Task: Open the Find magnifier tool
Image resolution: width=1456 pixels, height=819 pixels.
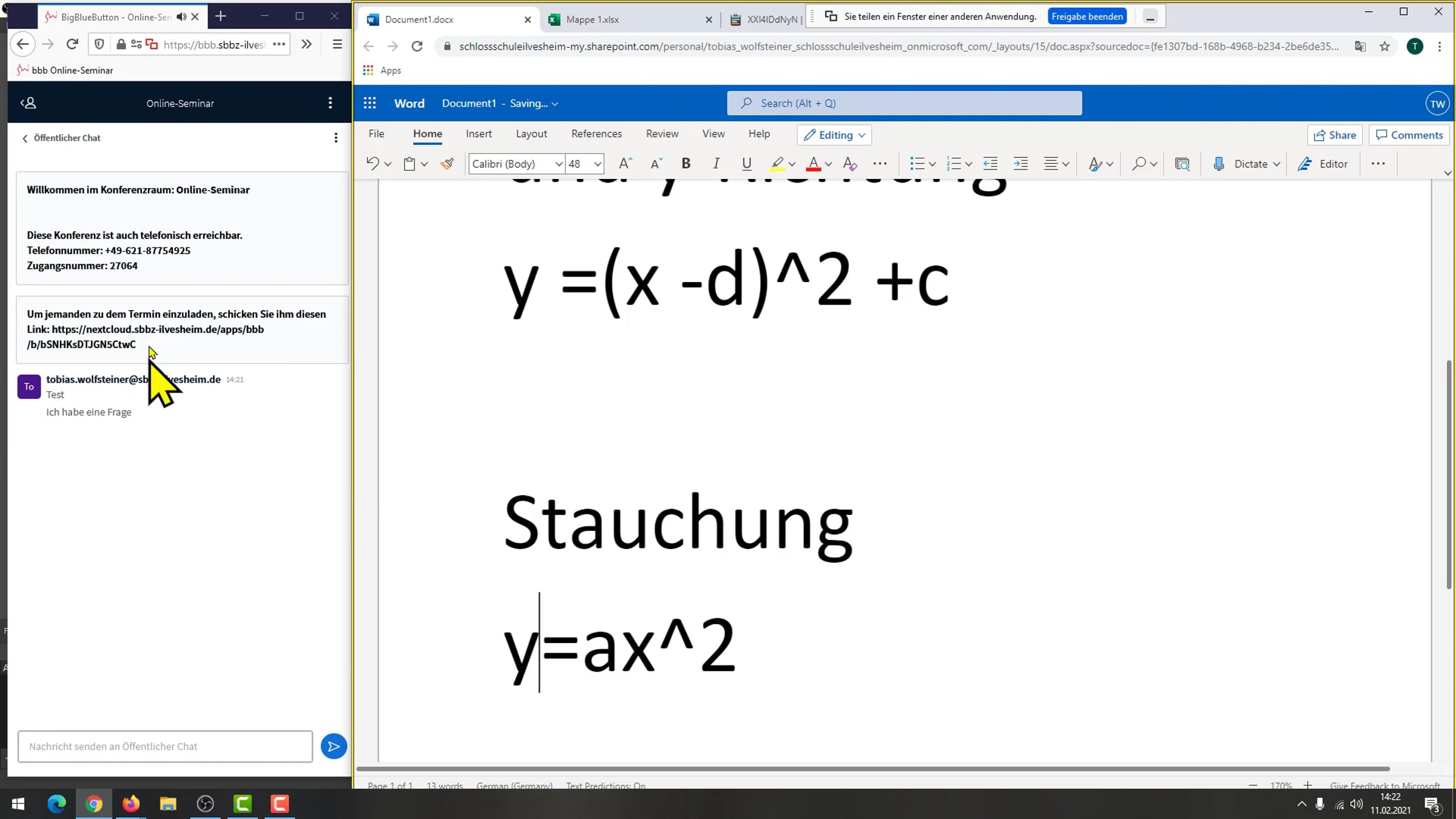Action: click(1139, 164)
